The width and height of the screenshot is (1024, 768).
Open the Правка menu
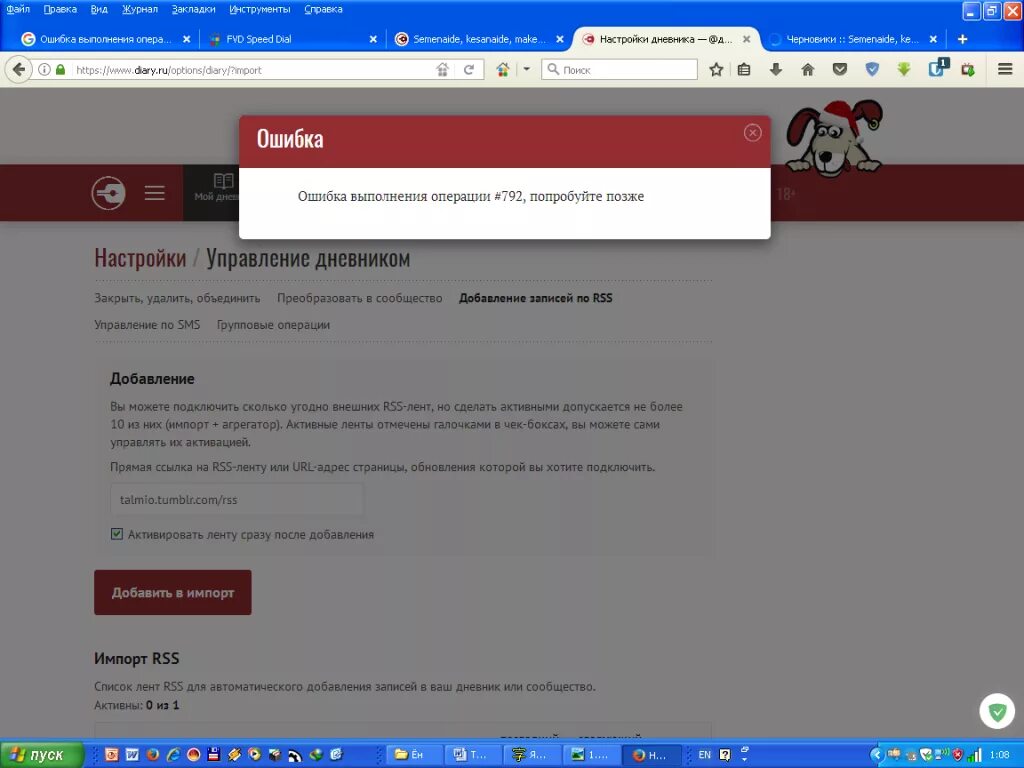[x=60, y=9]
